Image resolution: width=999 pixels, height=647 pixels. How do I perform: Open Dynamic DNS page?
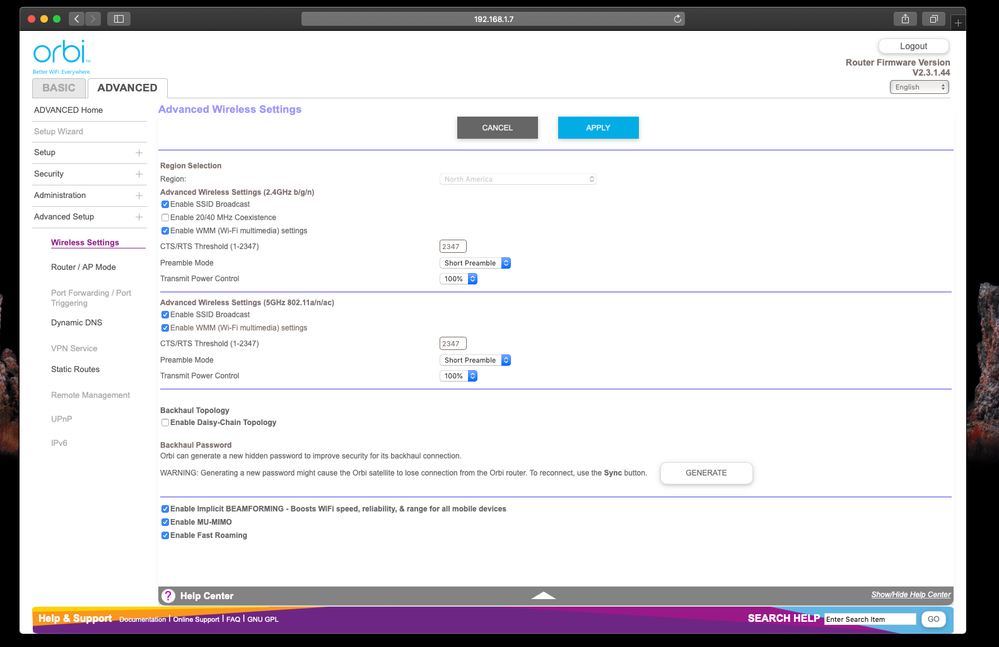pyautogui.click(x=76, y=323)
